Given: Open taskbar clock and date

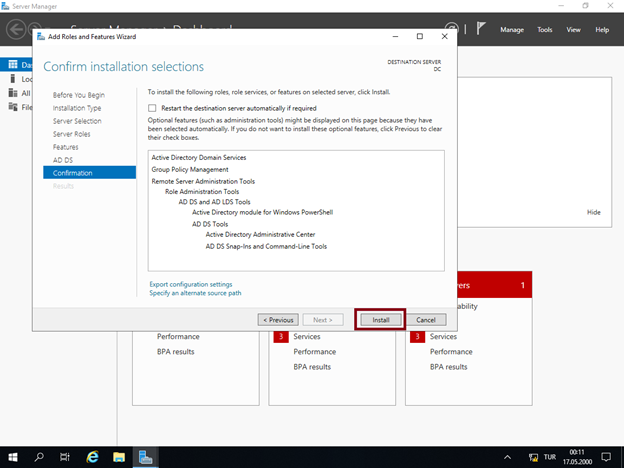Looking at the screenshot, I should (577, 457).
